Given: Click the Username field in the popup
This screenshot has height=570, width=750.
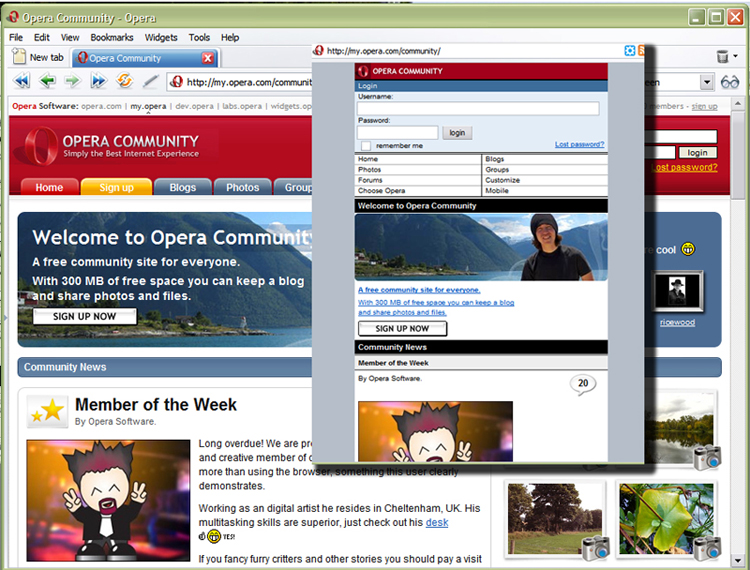Looking at the screenshot, I should pyautogui.click(x=478, y=108).
